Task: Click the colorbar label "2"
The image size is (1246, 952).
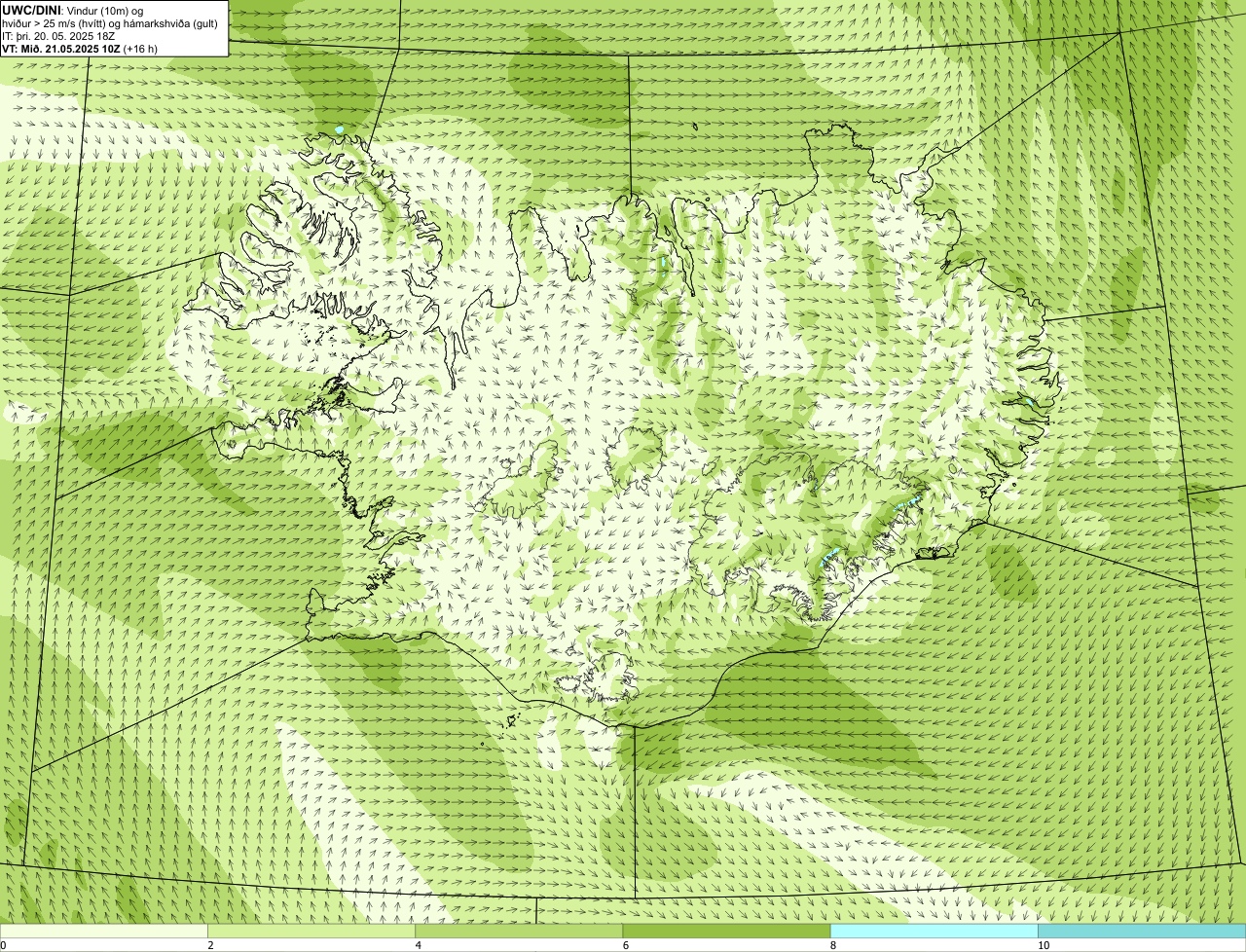Action: pyautogui.click(x=210, y=945)
